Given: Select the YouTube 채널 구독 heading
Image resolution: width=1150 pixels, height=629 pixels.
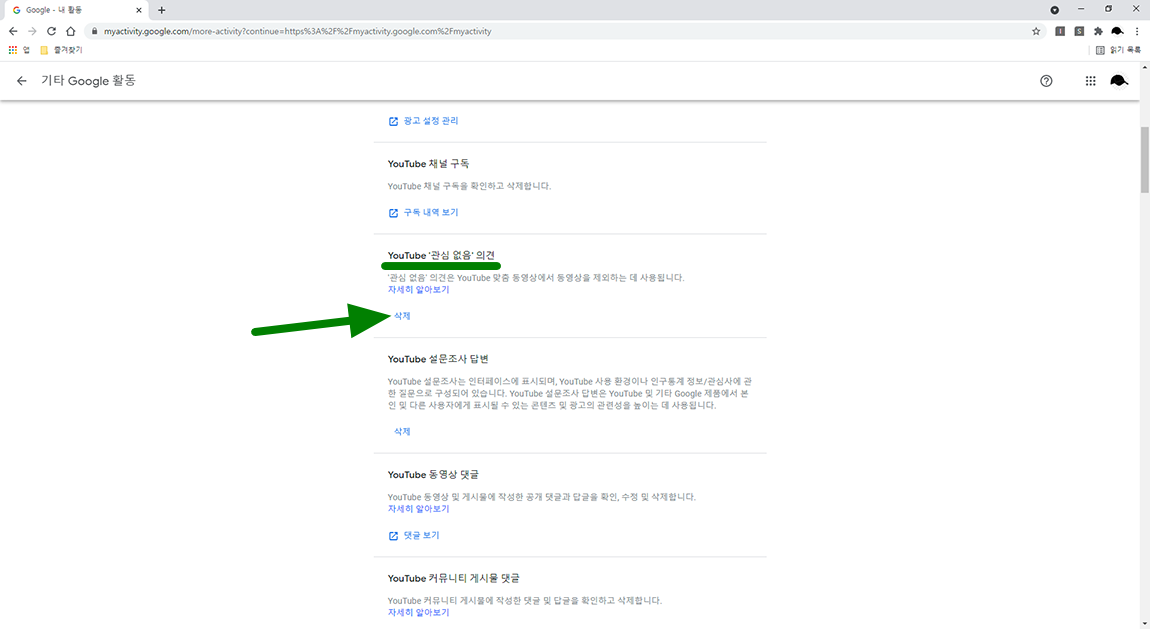Looking at the screenshot, I should [428, 164].
